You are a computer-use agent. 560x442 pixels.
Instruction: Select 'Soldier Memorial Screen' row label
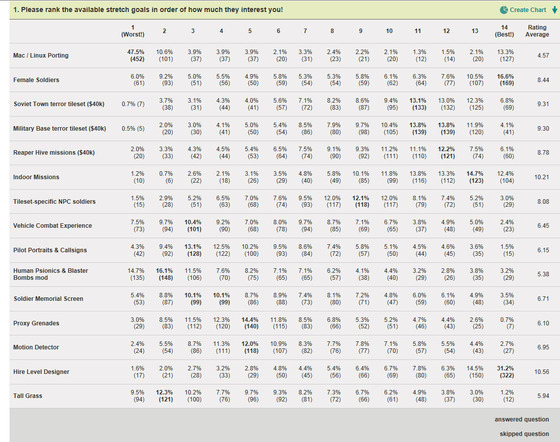coord(48,298)
